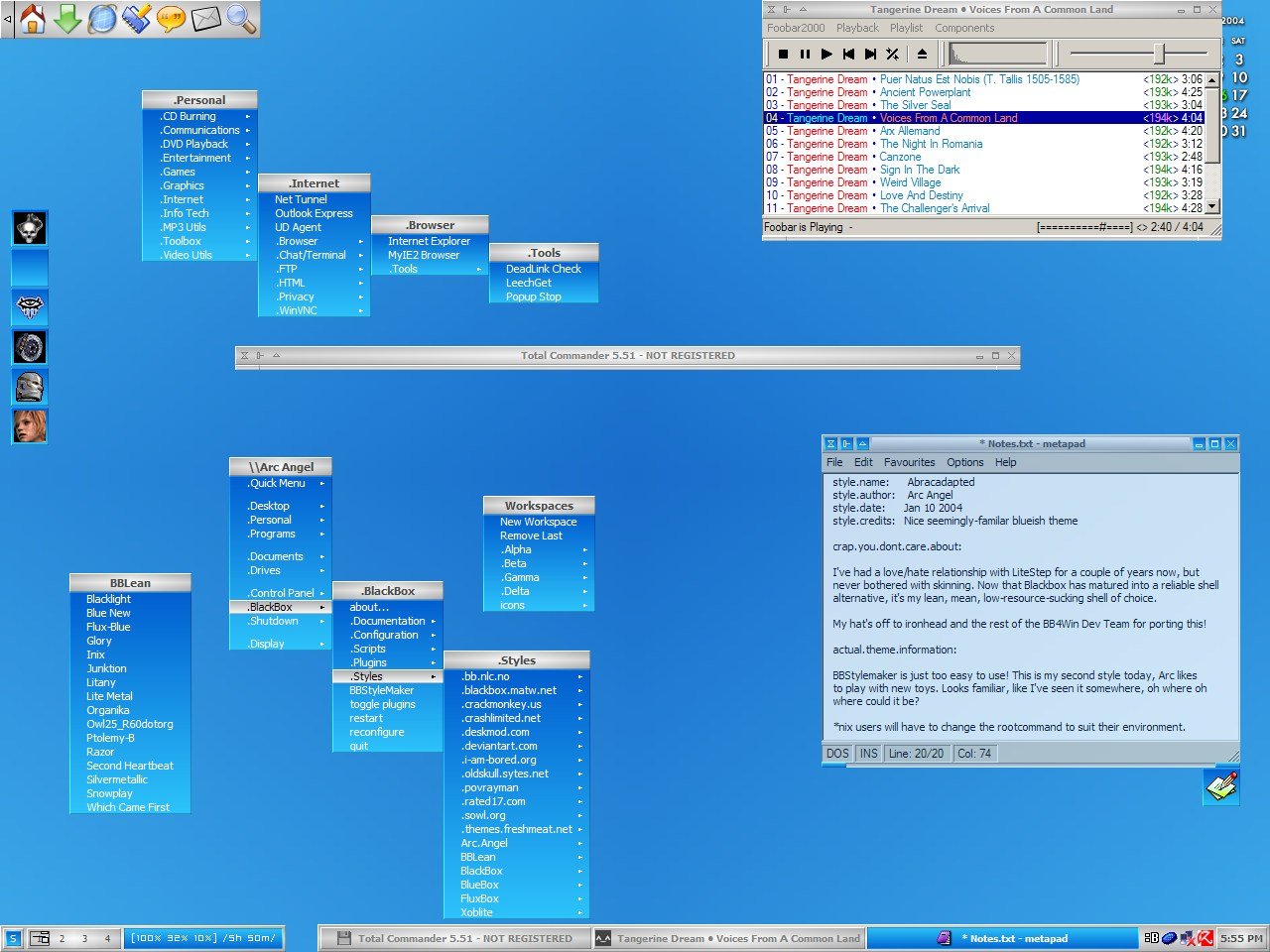Skip to next track in Foobar2000
The width and height of the screenshot is (1270, 952).
[x=870, y=54]
